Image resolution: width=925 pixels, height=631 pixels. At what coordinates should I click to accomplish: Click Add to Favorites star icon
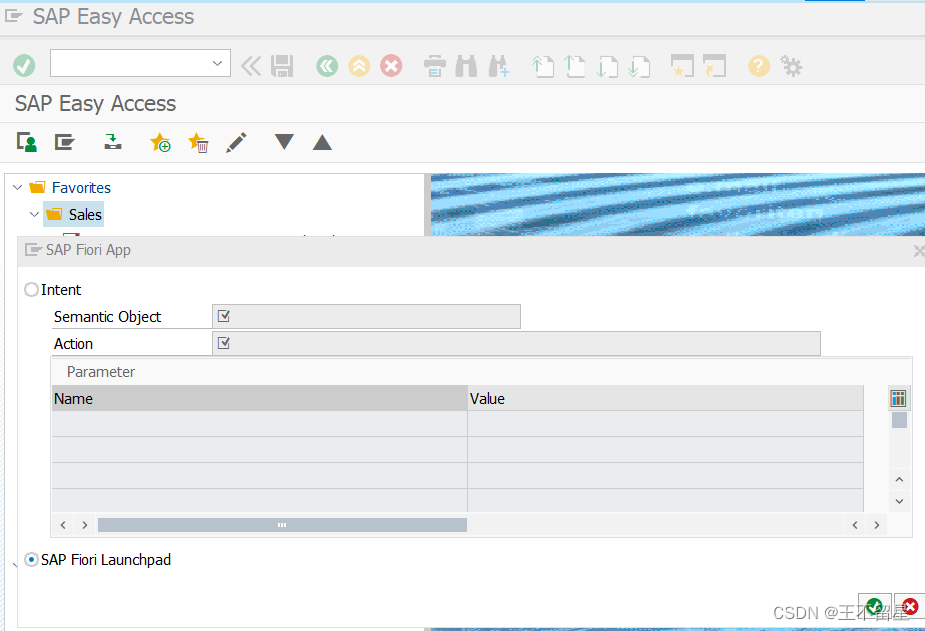pyautogui.click(x=160, y=142)
